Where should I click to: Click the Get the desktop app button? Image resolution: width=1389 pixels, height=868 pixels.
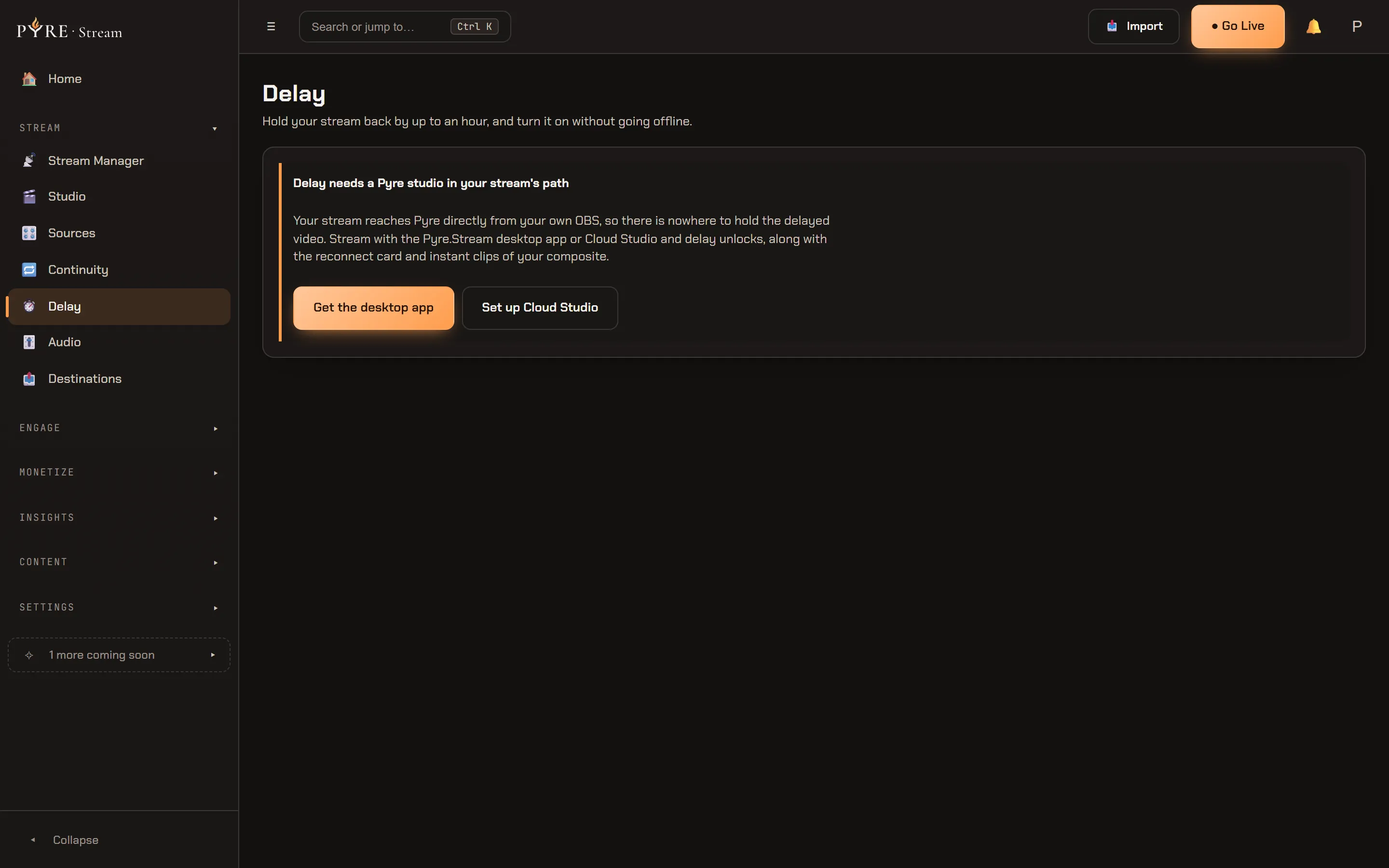point(374,308)
